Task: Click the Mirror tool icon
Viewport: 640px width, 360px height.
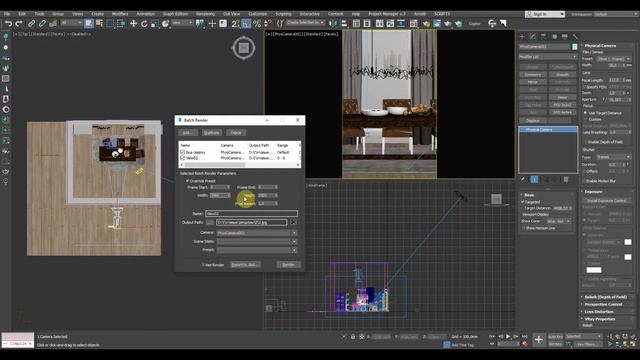Action: pos(333,24)
